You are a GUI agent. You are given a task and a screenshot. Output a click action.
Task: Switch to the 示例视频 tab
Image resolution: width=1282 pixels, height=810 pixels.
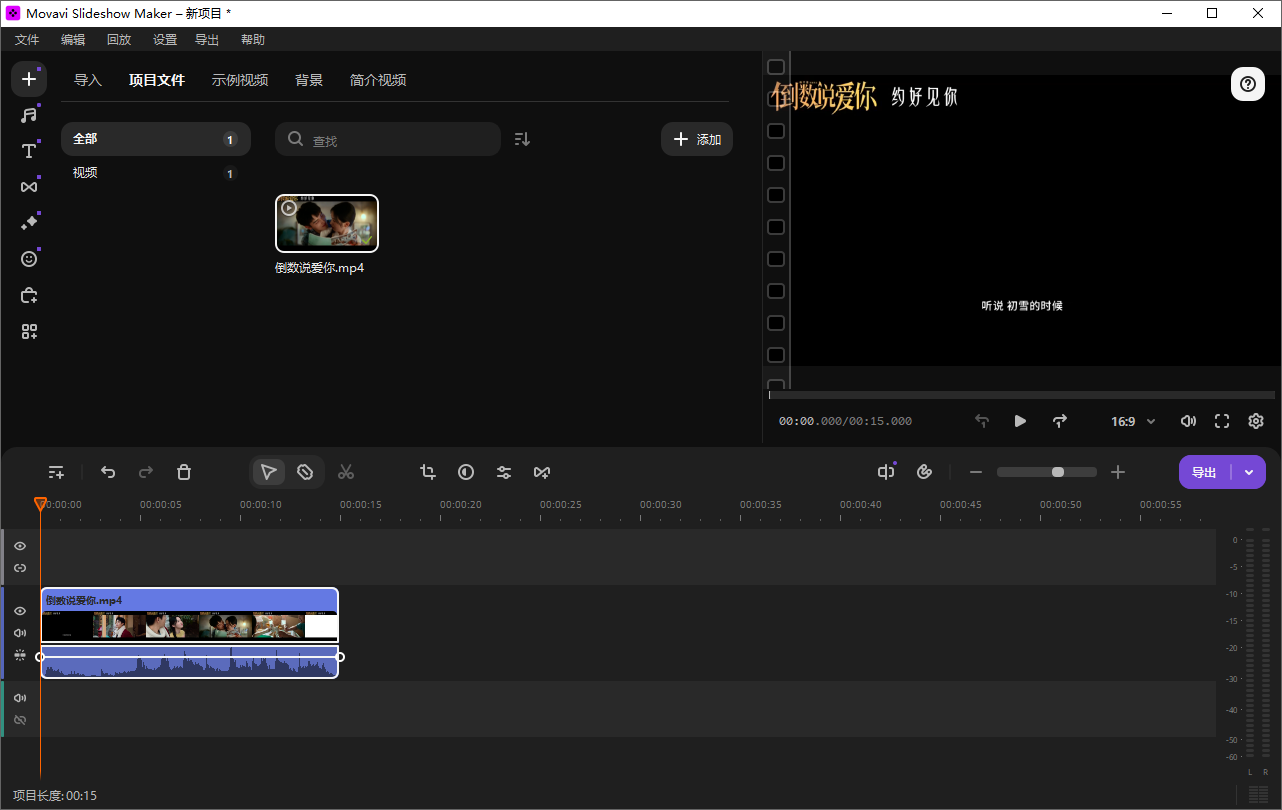[240, 80]
